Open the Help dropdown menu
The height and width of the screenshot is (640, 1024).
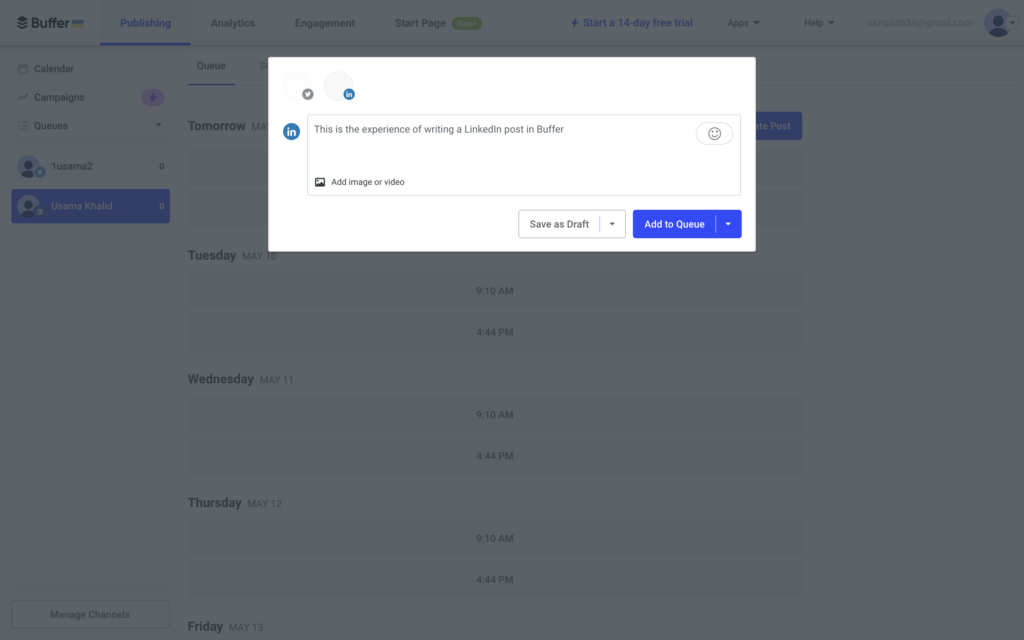coord(818,23)
